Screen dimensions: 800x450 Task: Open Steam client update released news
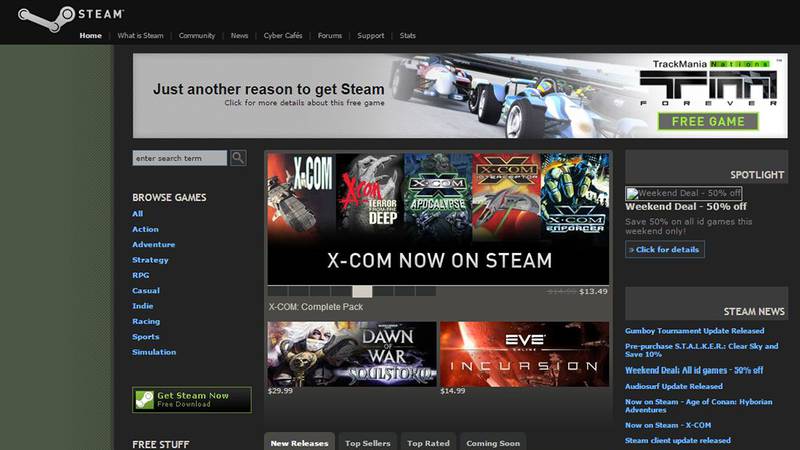point(678,440)
